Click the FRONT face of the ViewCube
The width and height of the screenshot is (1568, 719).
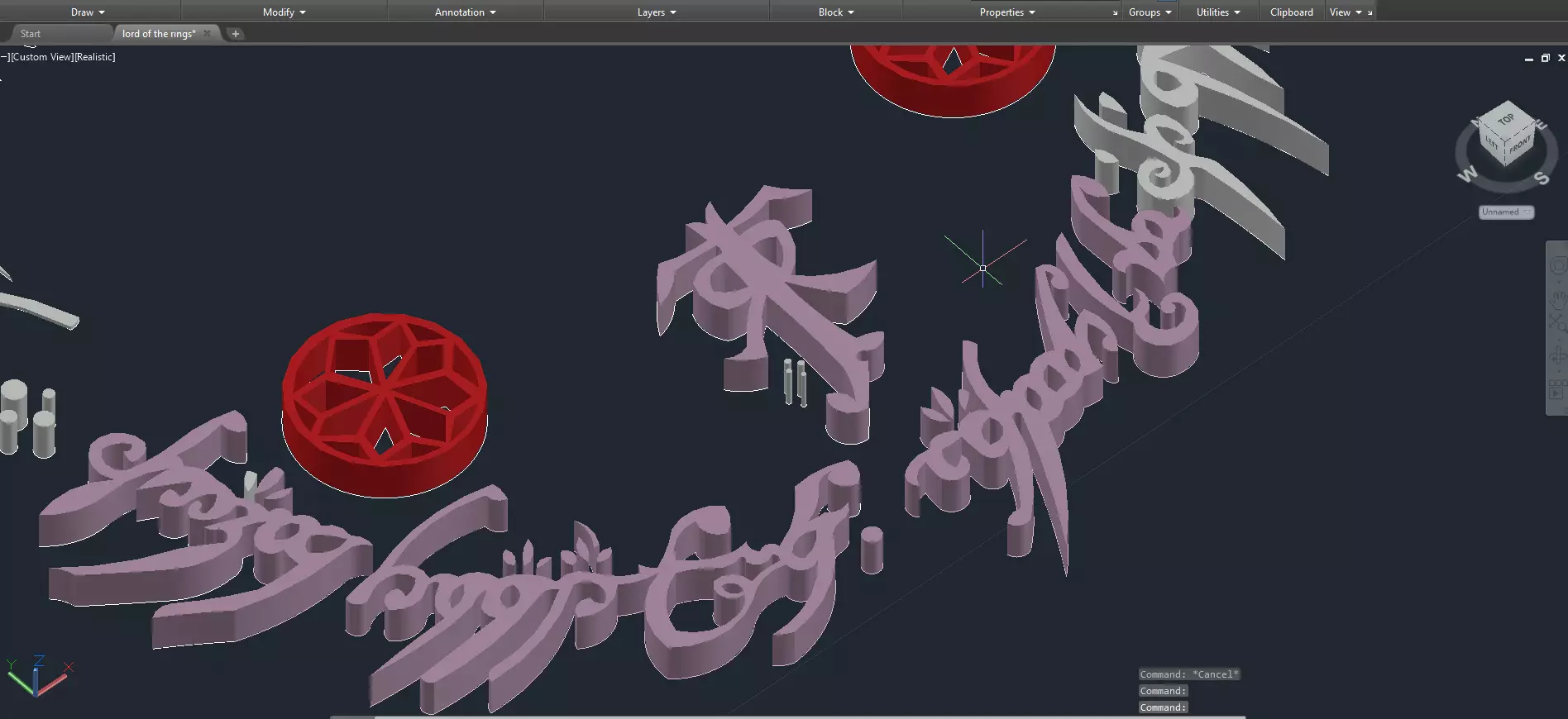pos(1520,146)
